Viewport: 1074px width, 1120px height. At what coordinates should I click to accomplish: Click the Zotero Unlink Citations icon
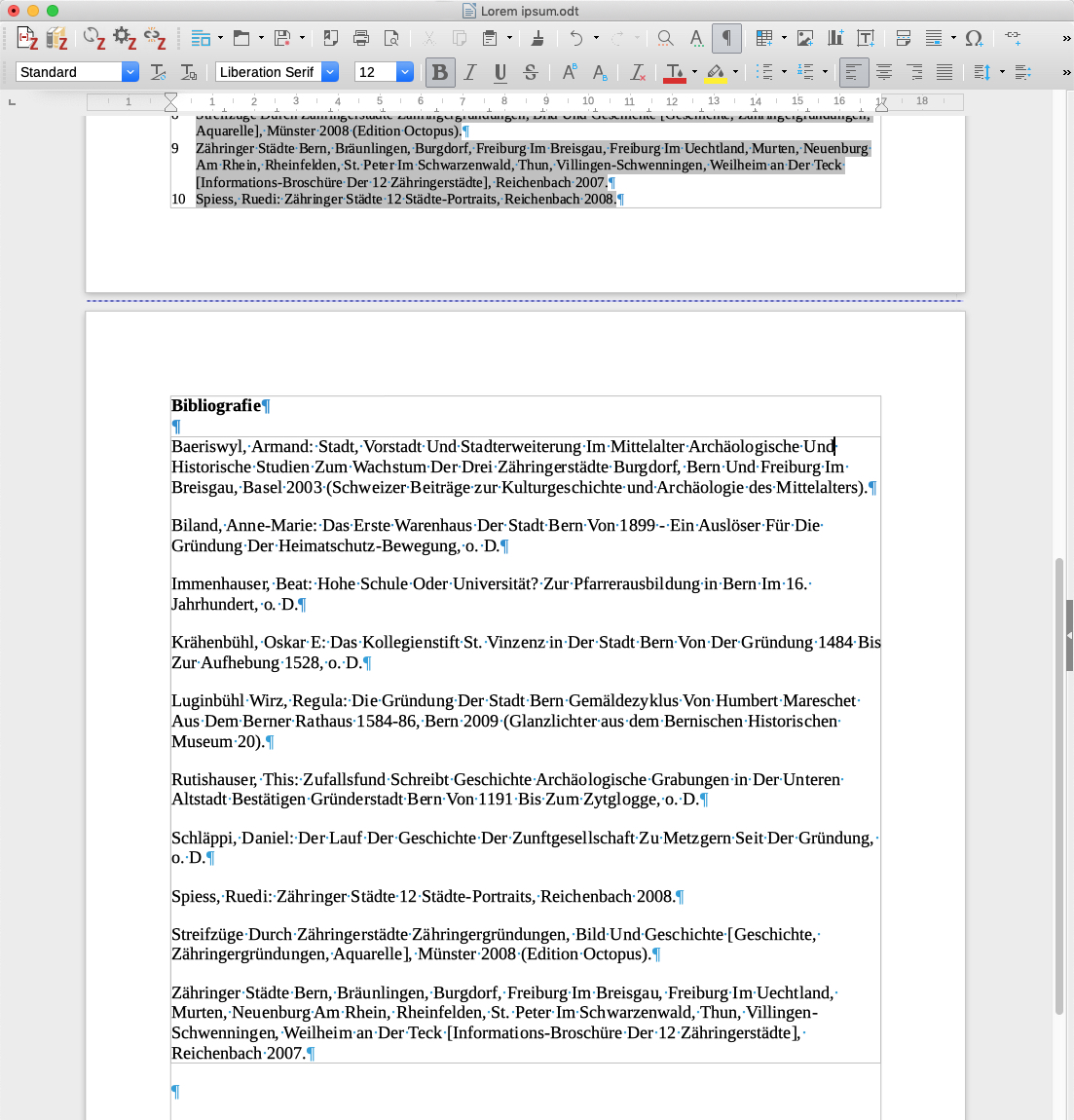pyautogui.click(x=155, y=38)
